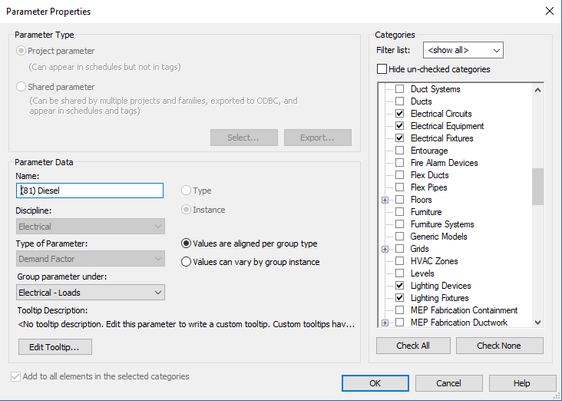The image size is (562, 401).
Task: Check Furniture Systems category
Action: (399, 224)
